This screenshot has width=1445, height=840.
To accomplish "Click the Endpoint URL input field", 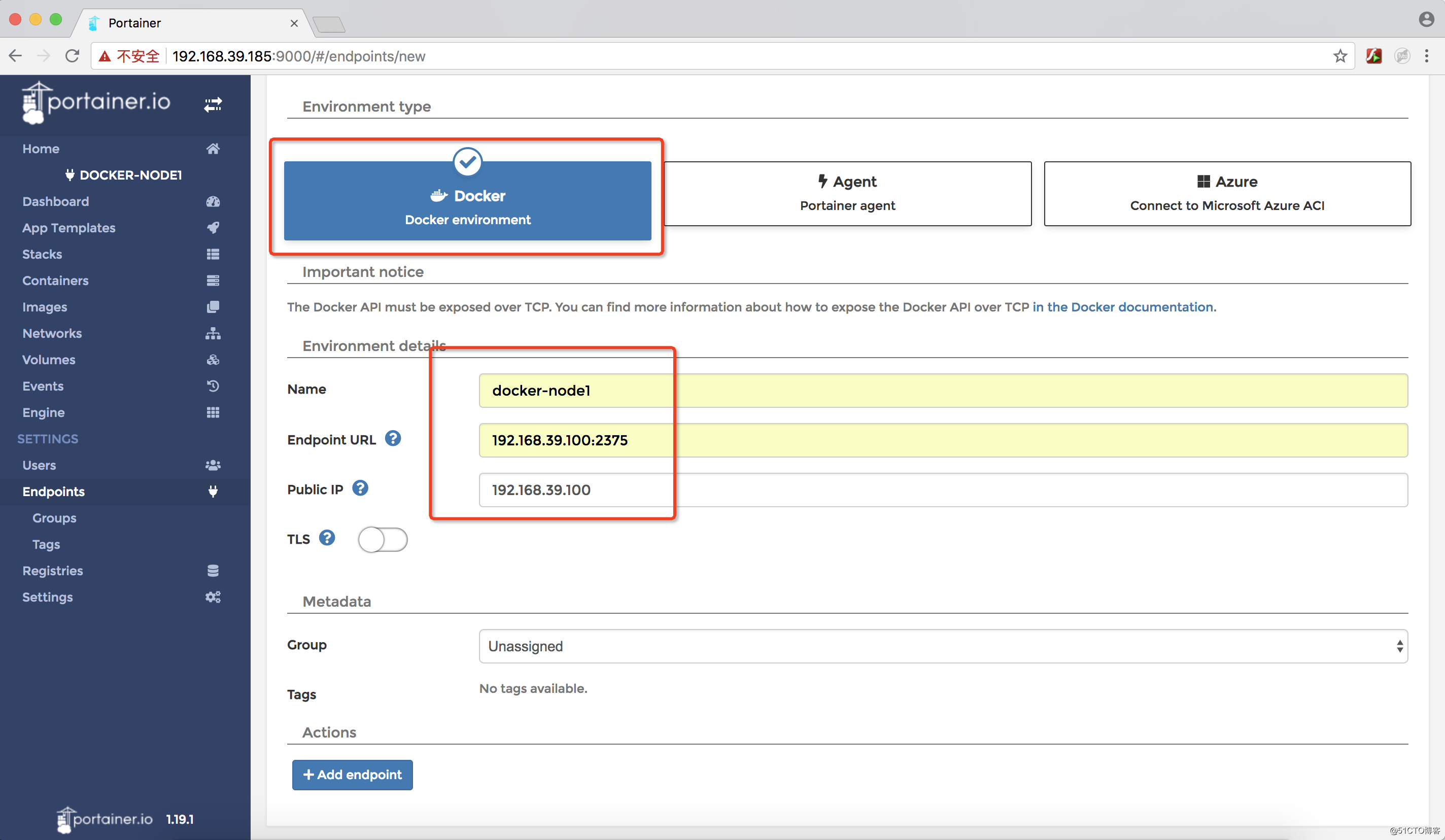I will tap(943, 440).
